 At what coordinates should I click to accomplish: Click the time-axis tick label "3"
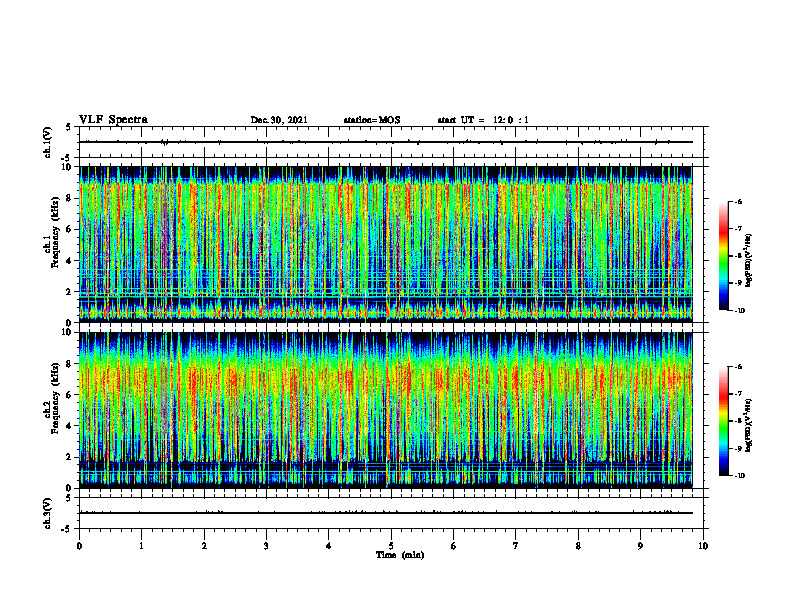coord(266,546)
